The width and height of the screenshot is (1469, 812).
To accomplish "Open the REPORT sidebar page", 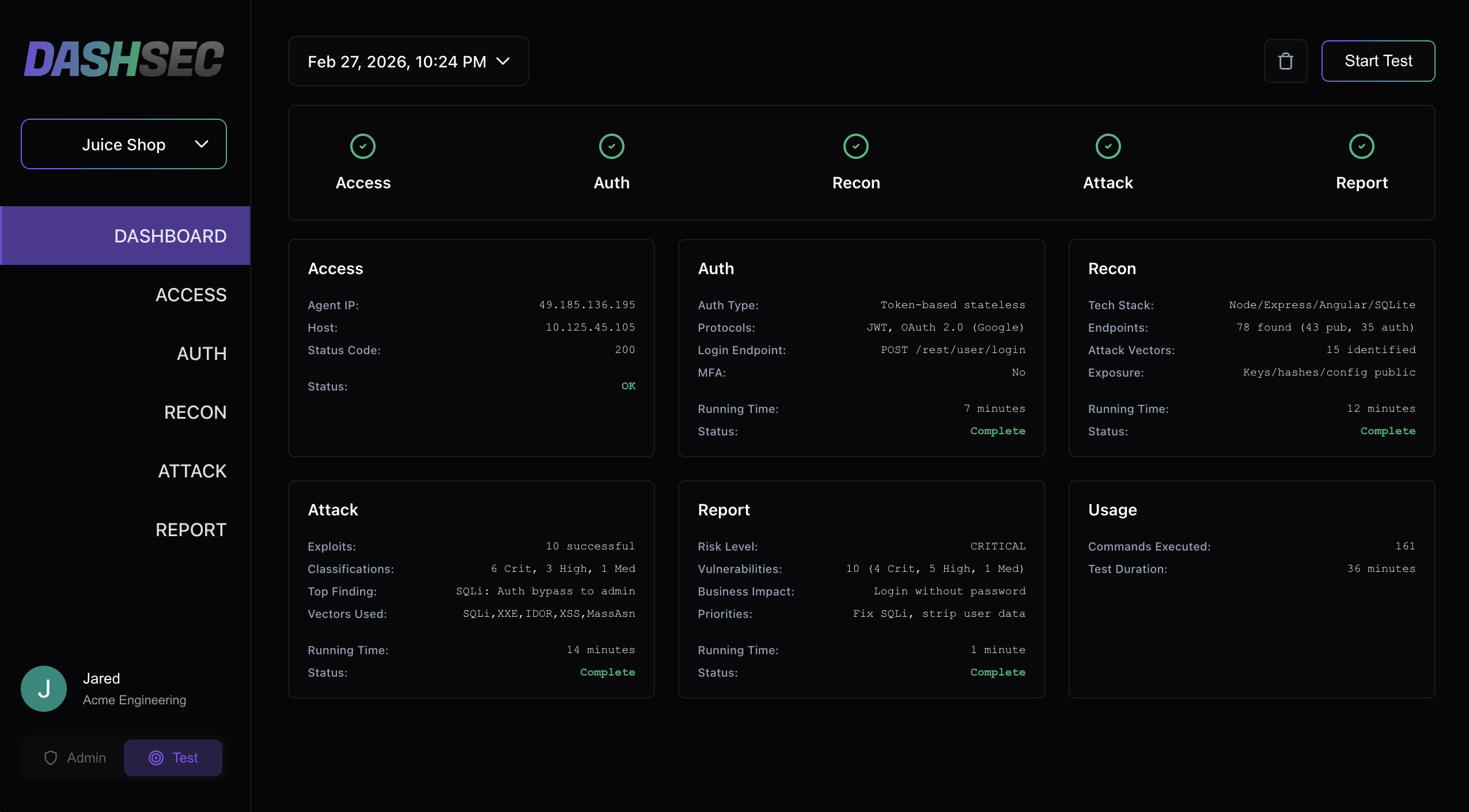I will (x=191, y=530).
